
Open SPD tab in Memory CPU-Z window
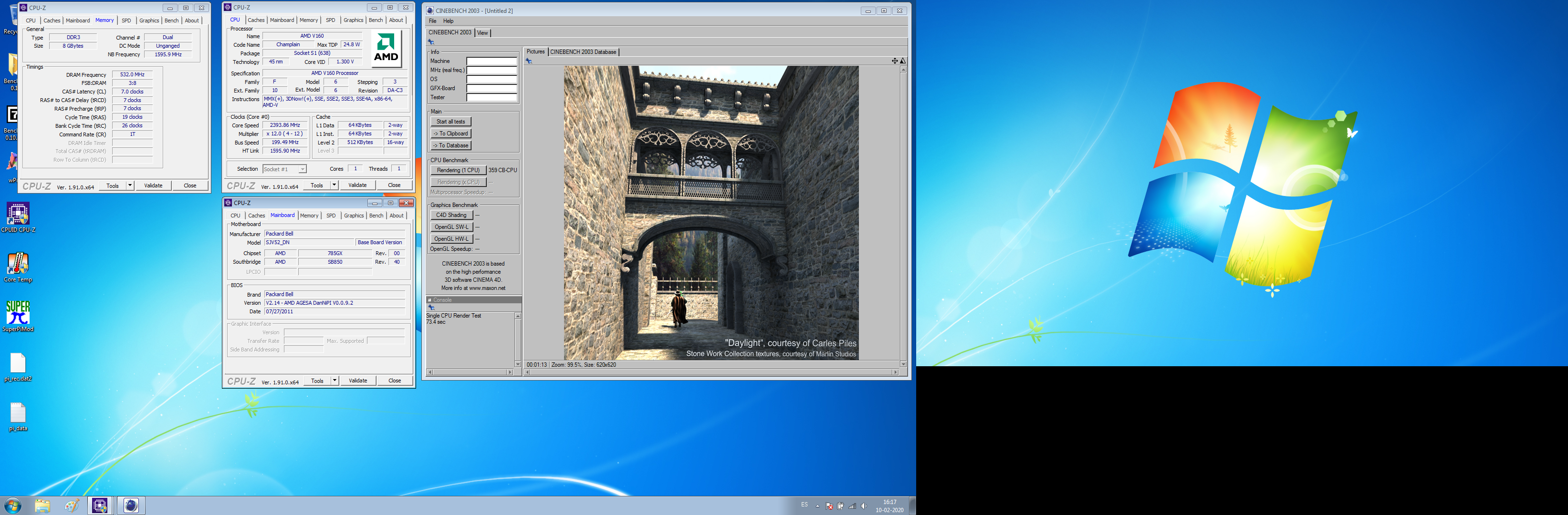[x=126, y=21]
